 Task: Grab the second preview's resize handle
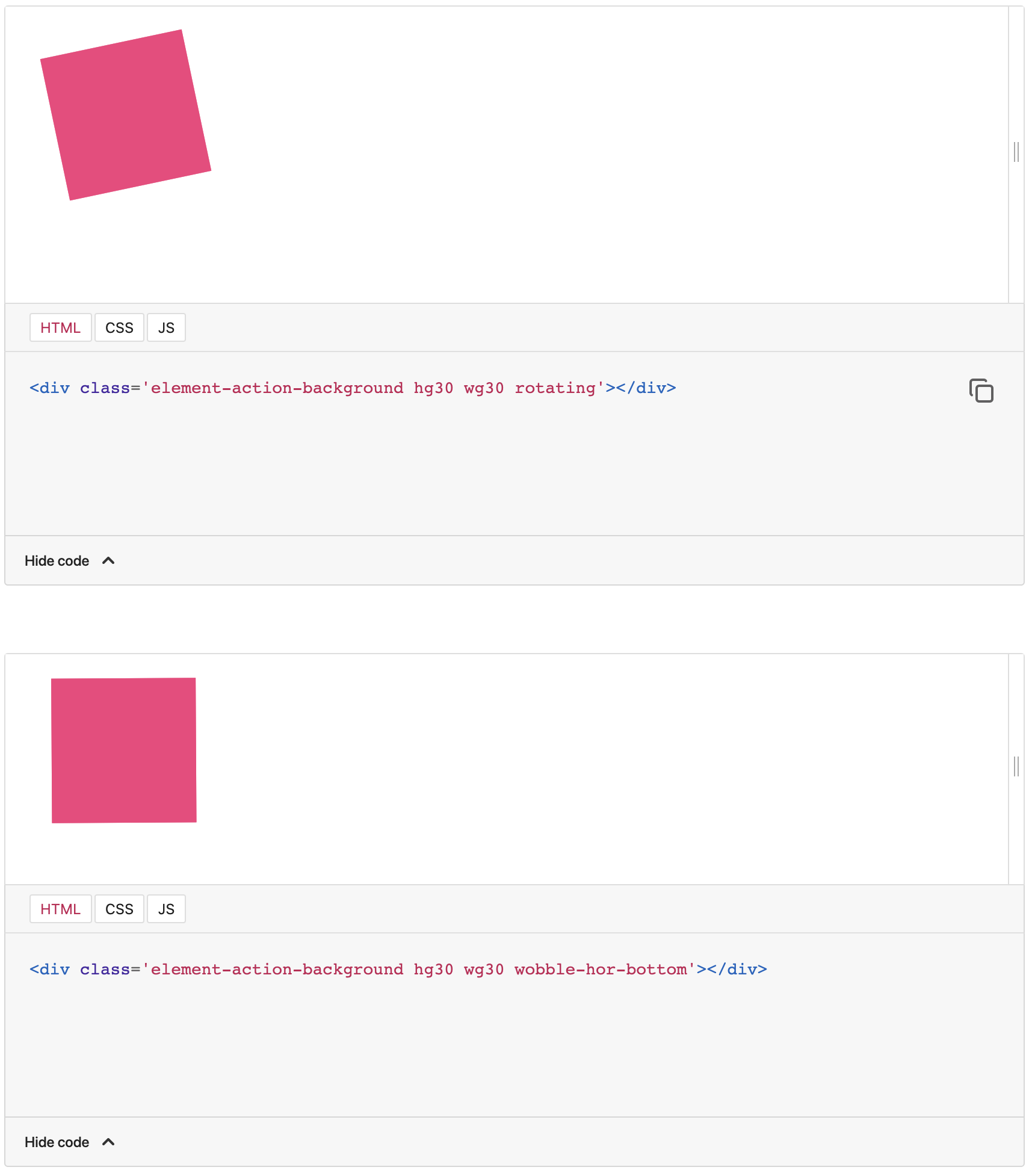pos(1016,766)
